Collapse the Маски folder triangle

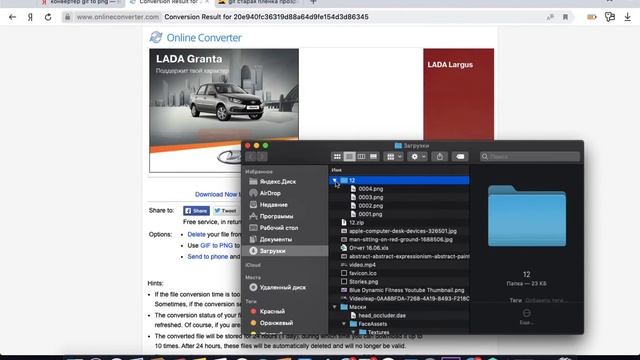coord(334,307)
